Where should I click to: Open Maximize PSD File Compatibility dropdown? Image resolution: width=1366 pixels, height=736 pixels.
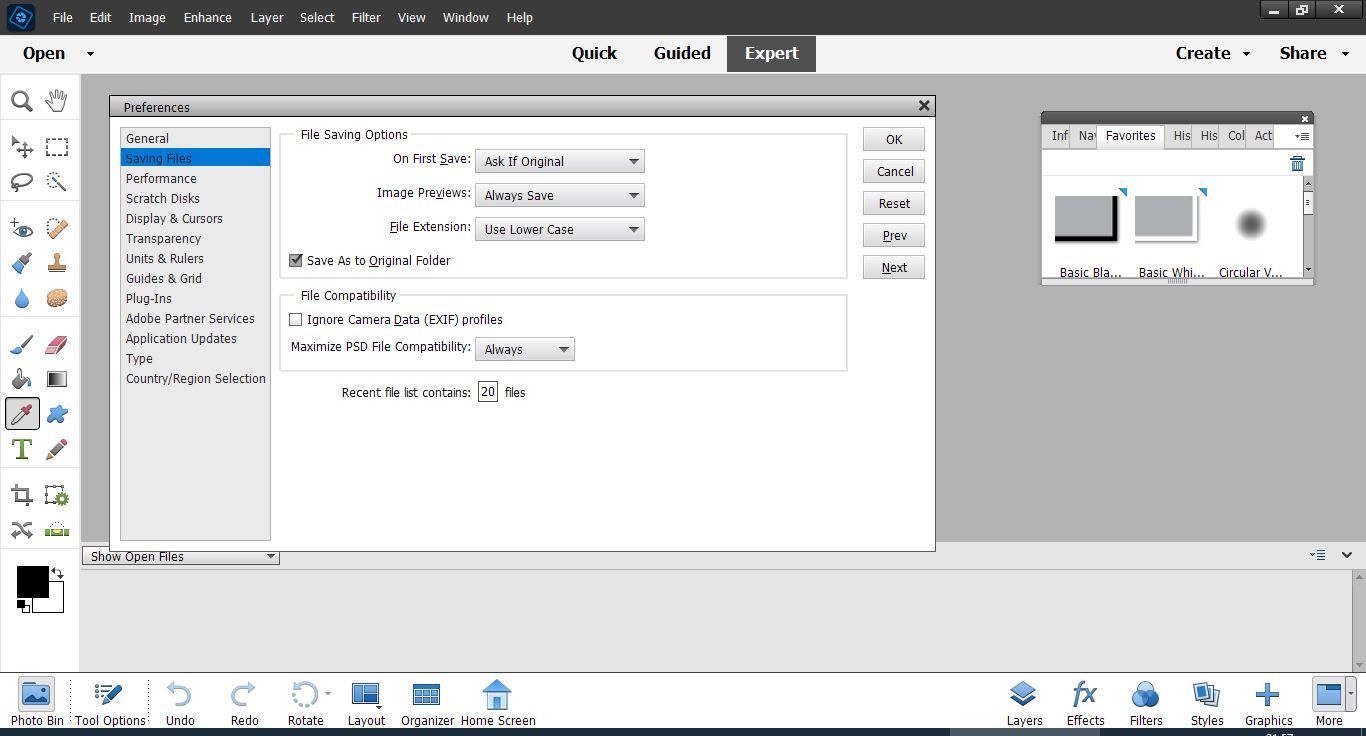coord(525,349)
